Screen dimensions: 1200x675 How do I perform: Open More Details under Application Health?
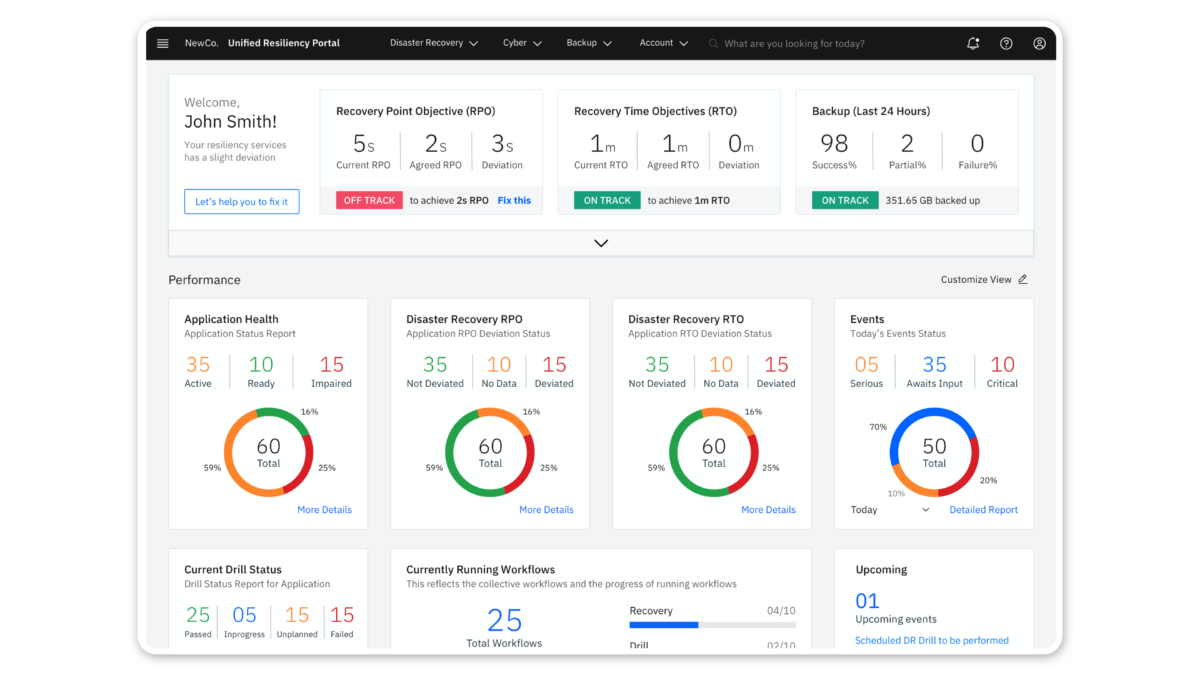[x=324, y=510]
